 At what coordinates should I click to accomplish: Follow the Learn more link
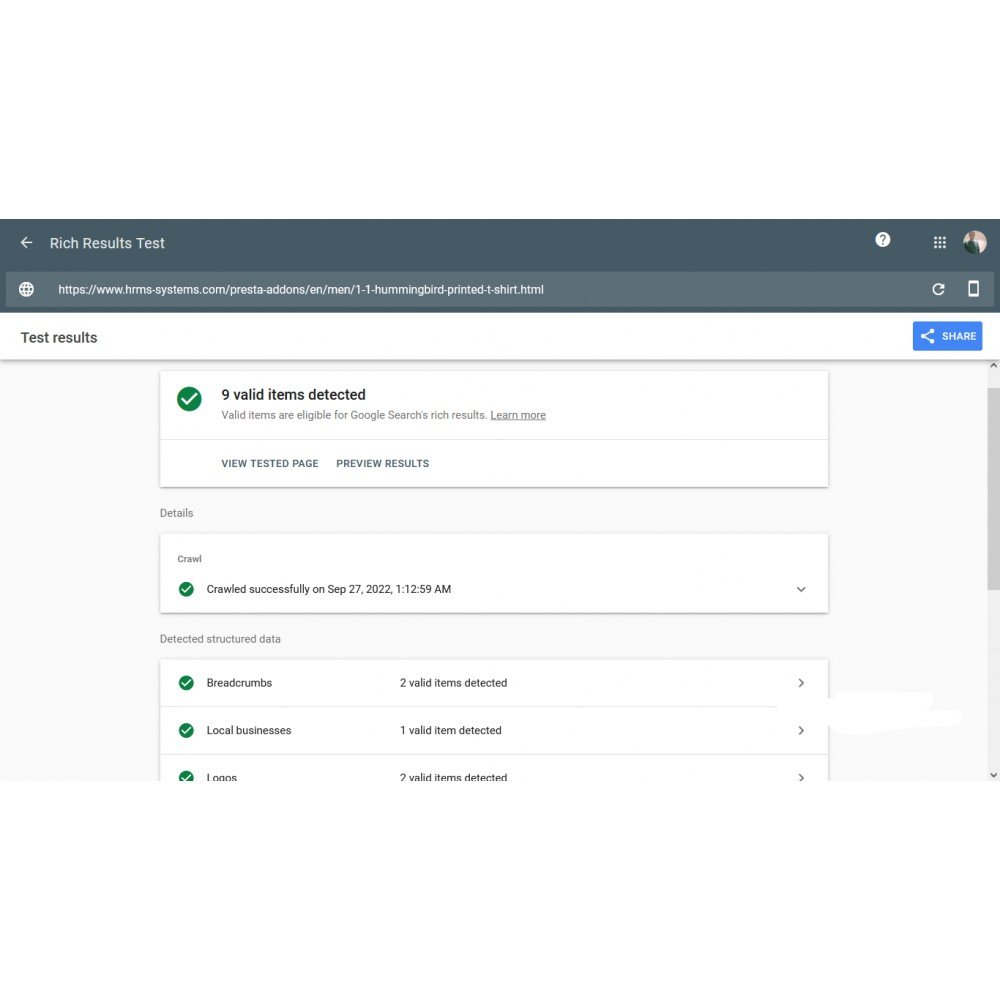pos(518,415)
